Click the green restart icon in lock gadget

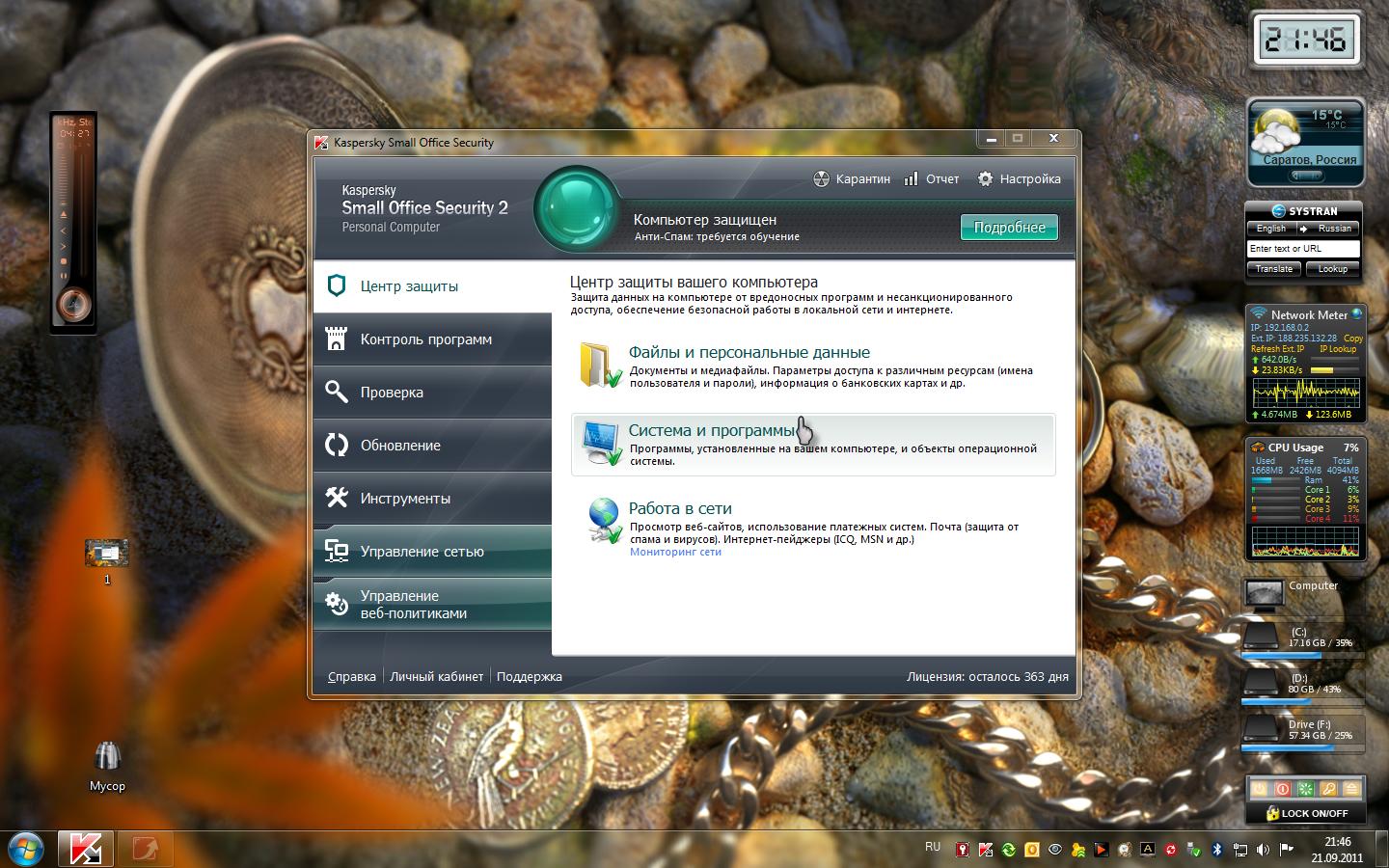(x=1306, y=789)
